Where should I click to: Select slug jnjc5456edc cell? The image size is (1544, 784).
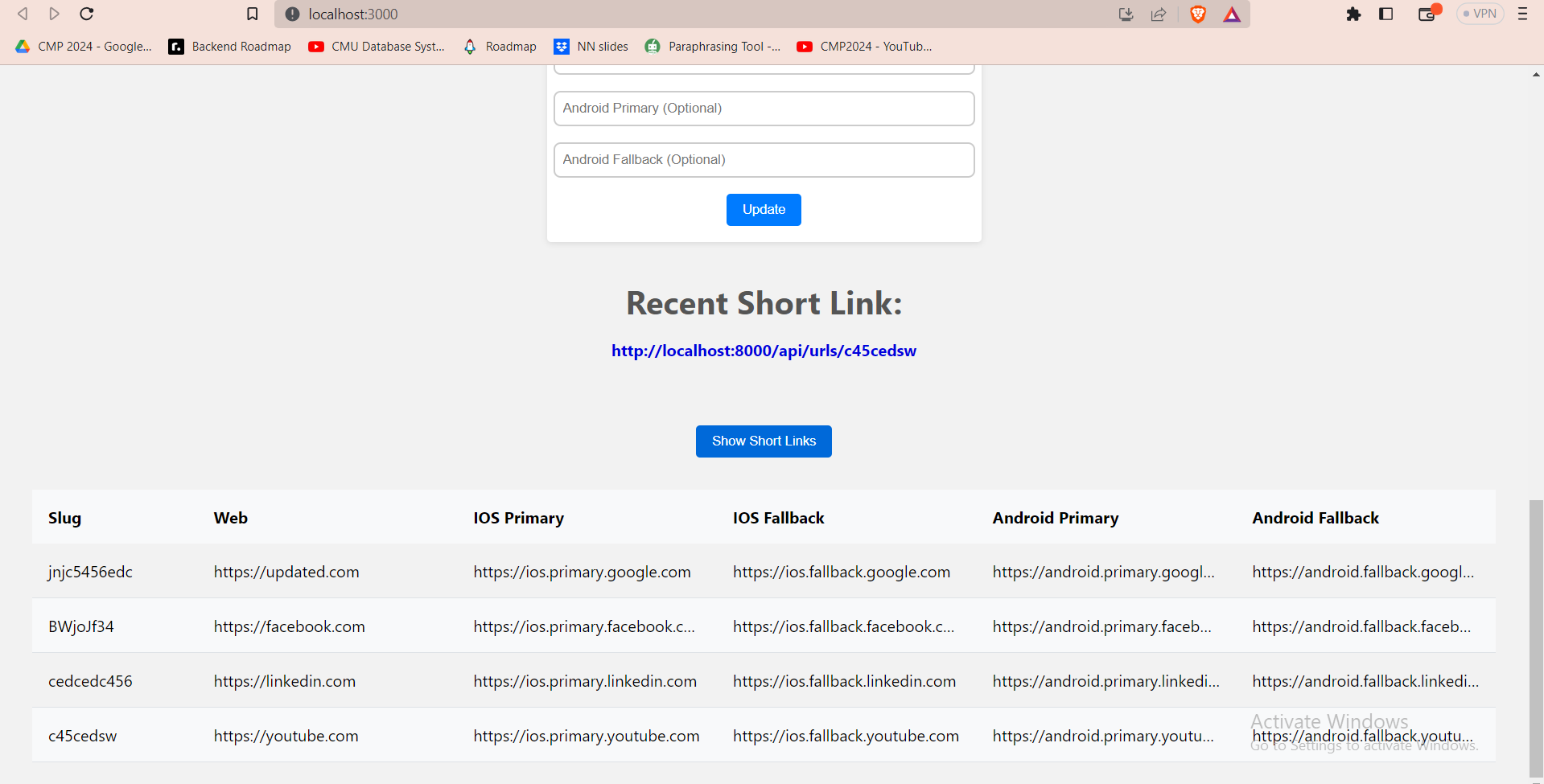[x=90, y=572]
